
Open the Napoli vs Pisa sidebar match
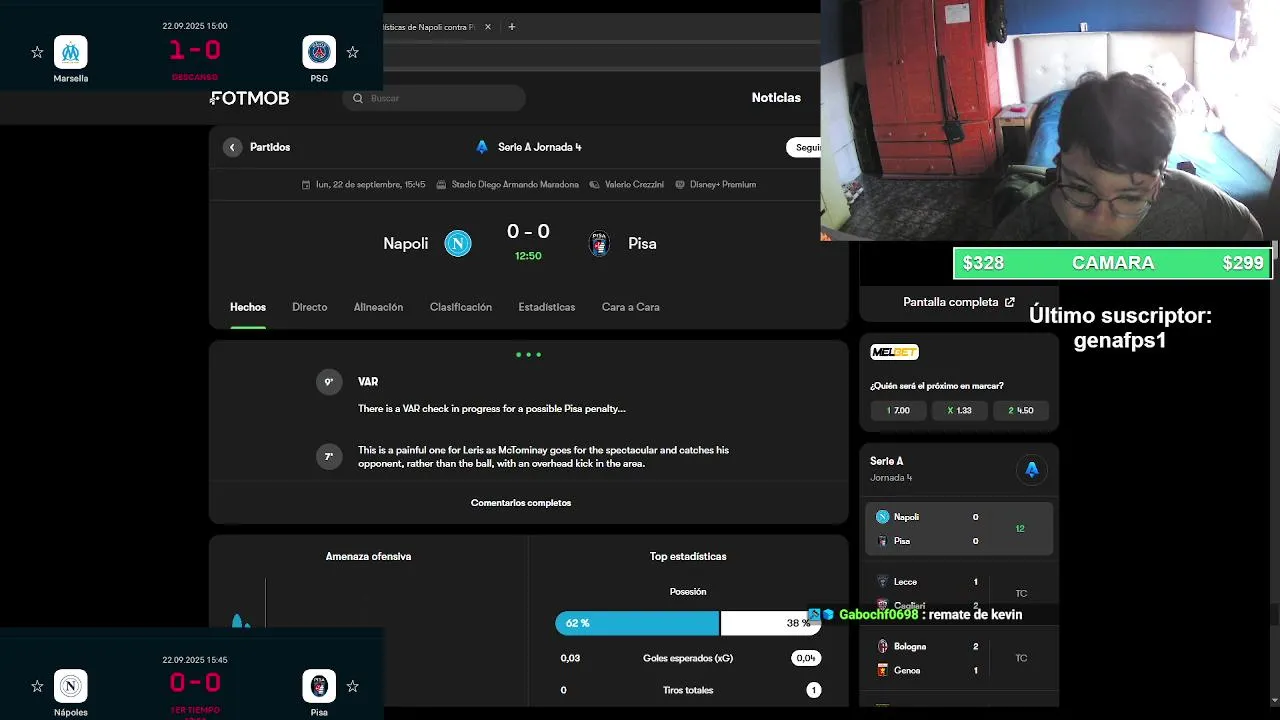(959, 529)
